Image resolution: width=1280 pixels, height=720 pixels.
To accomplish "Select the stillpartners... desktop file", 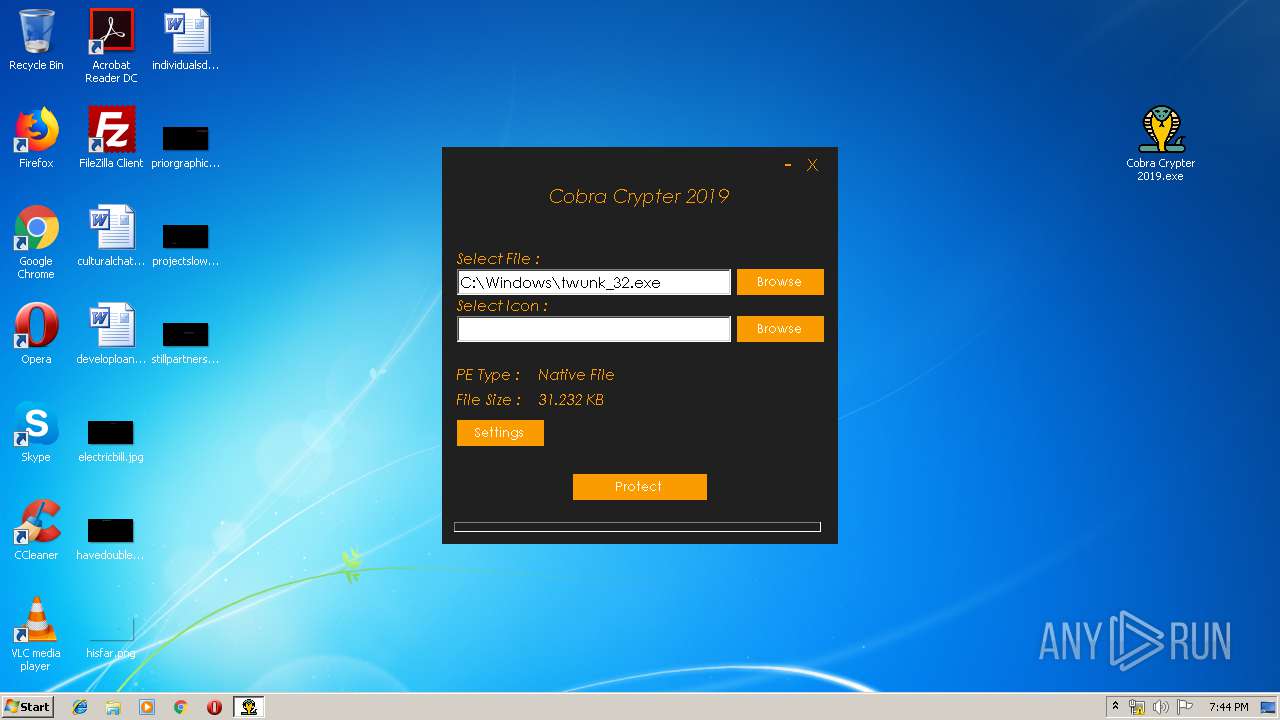I will tap(186, 342).
